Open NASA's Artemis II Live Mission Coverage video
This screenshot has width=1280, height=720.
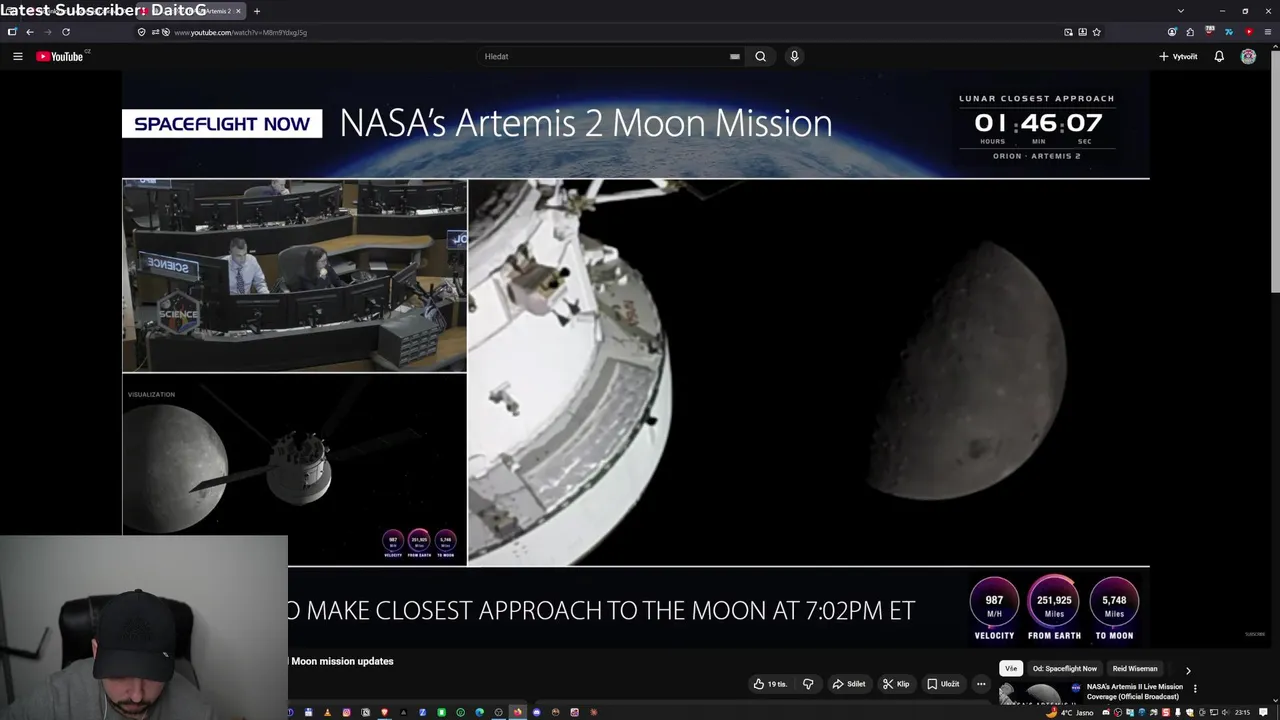[1135, 691]
